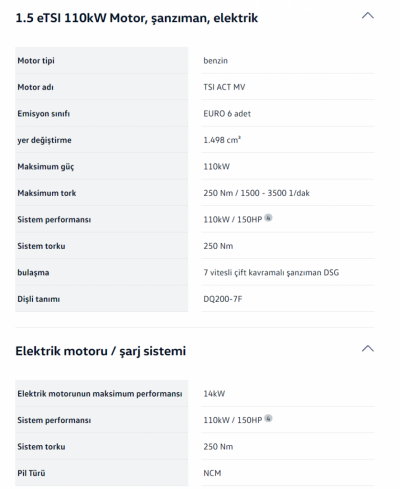Image resolution: width=400 pixels, height=489 pixels.
Task: Collapse the 1.5 eTSI 110kW Motor section chevron
Action: tap(368, 15)
